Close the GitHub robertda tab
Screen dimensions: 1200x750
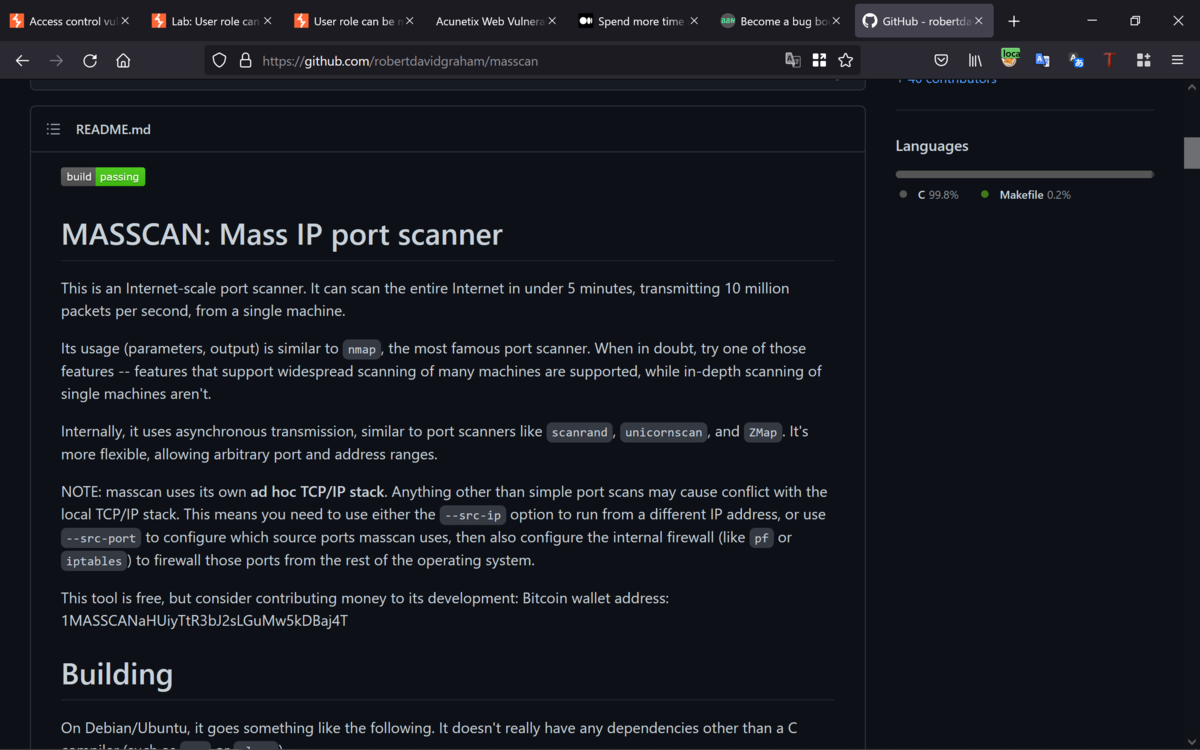click(x=978, y=21)
